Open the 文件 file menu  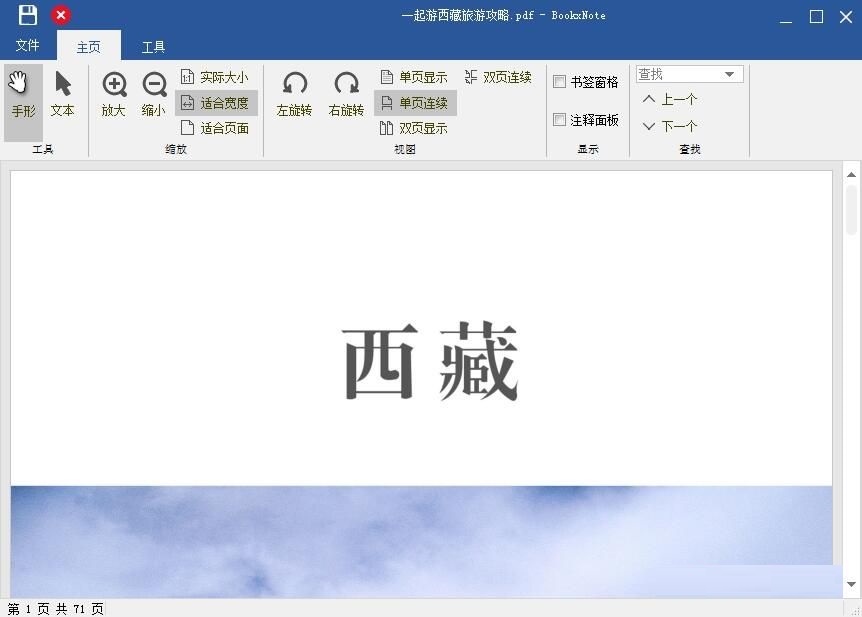[x=27, y=45]
